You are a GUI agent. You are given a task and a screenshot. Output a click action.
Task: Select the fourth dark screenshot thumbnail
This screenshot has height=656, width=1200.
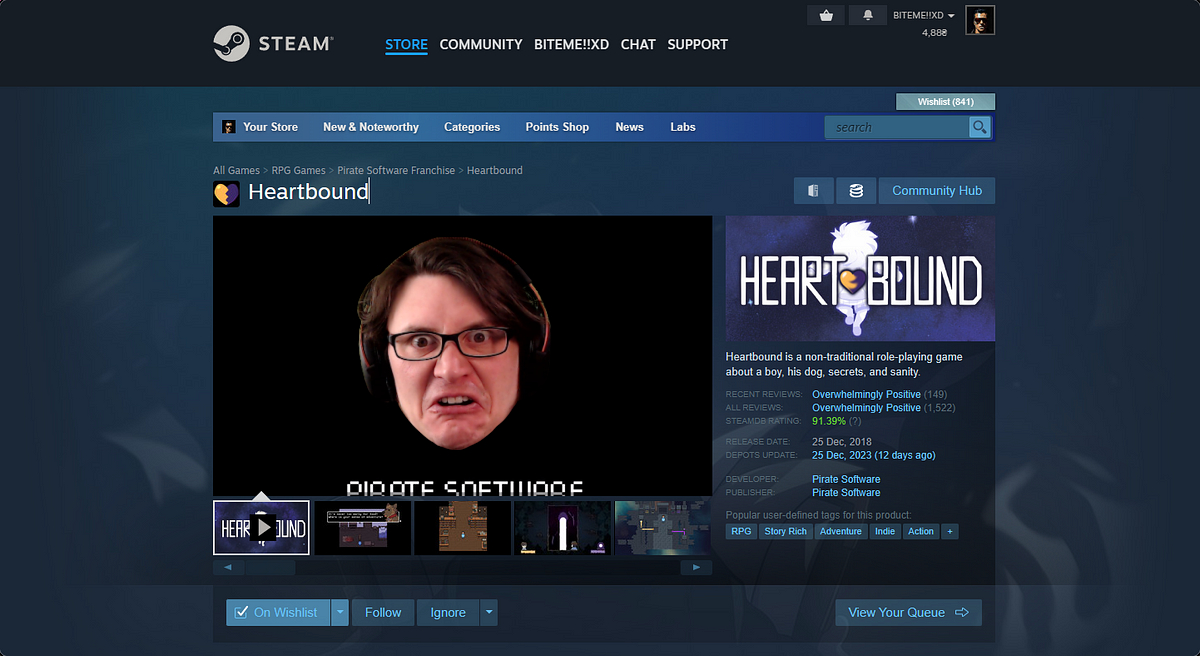click(562, 527)
